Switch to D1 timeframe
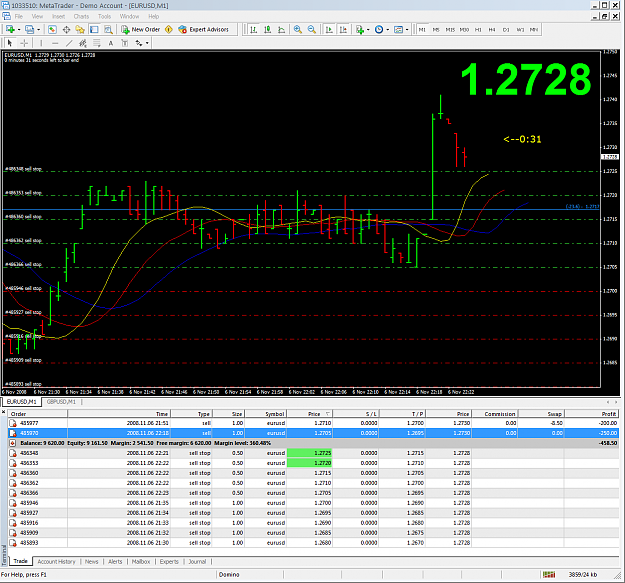625x583 pixels. (x=506, y=29)
